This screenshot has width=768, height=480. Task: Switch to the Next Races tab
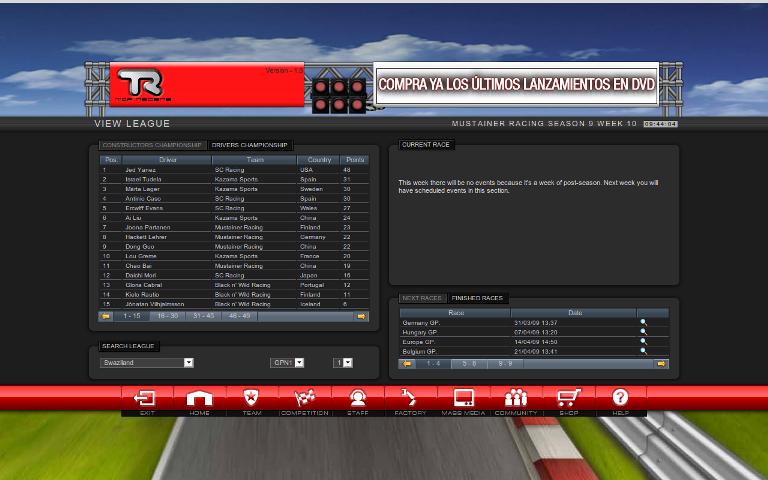(422, 298)
